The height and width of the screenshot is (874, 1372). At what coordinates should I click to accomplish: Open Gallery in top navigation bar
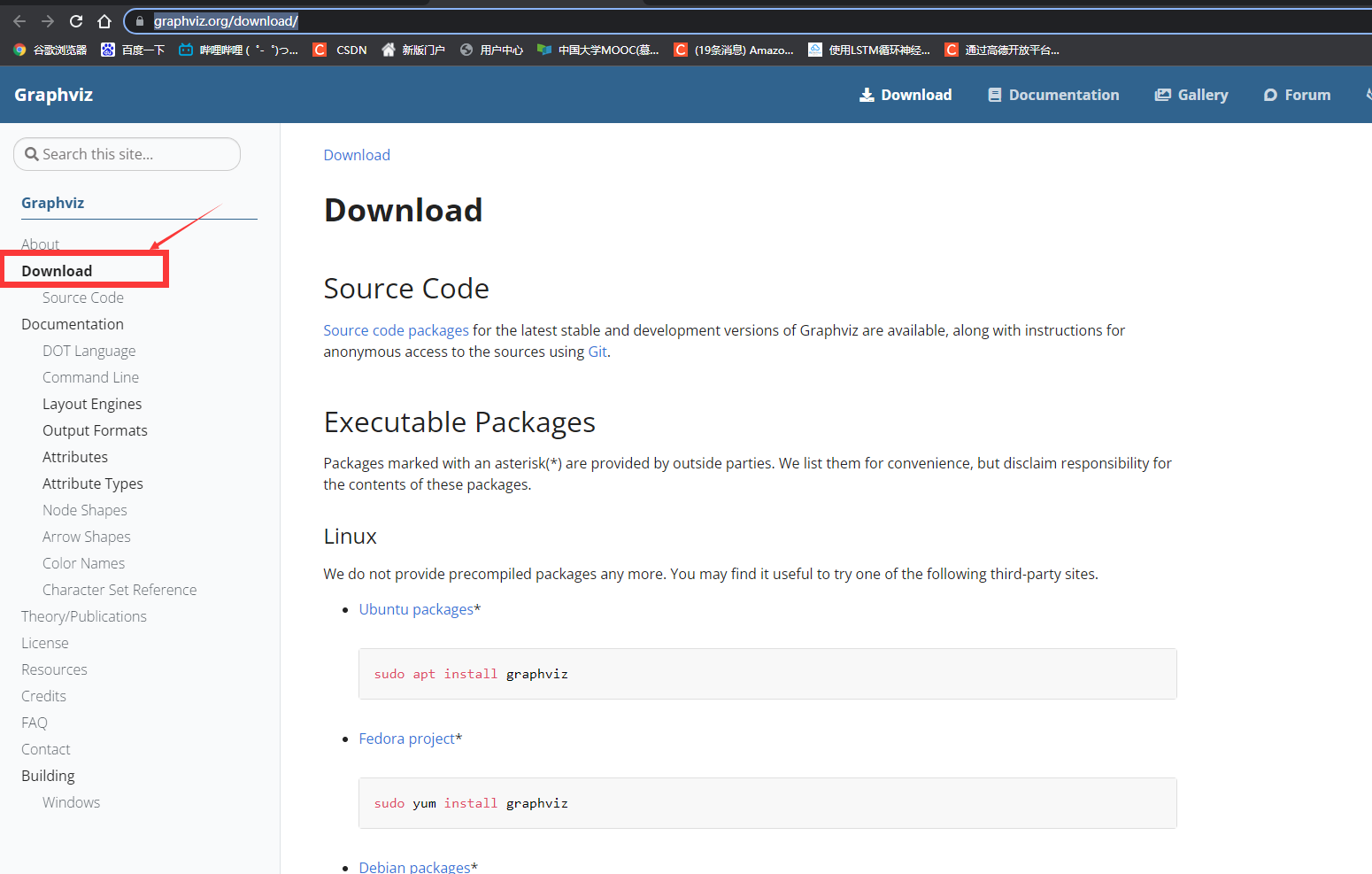tap(1191, 95)
